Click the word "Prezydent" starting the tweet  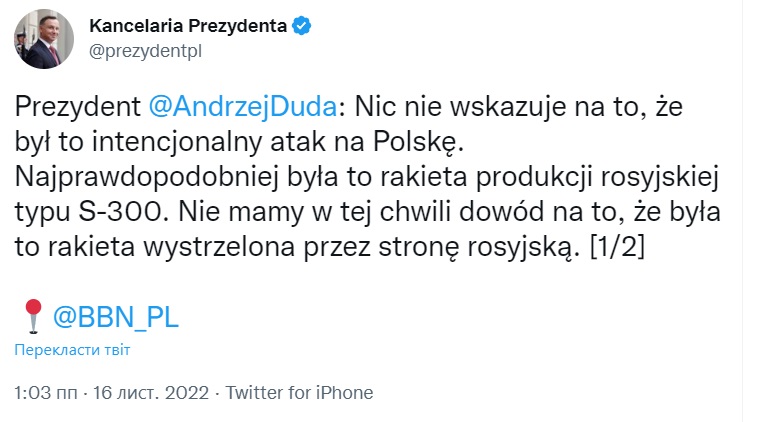coord(76,106)
